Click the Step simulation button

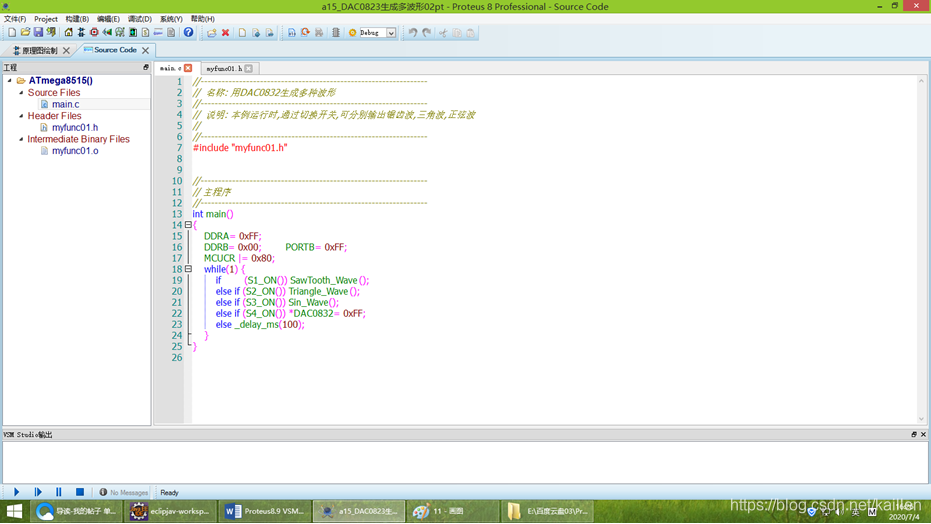point(38,492)
